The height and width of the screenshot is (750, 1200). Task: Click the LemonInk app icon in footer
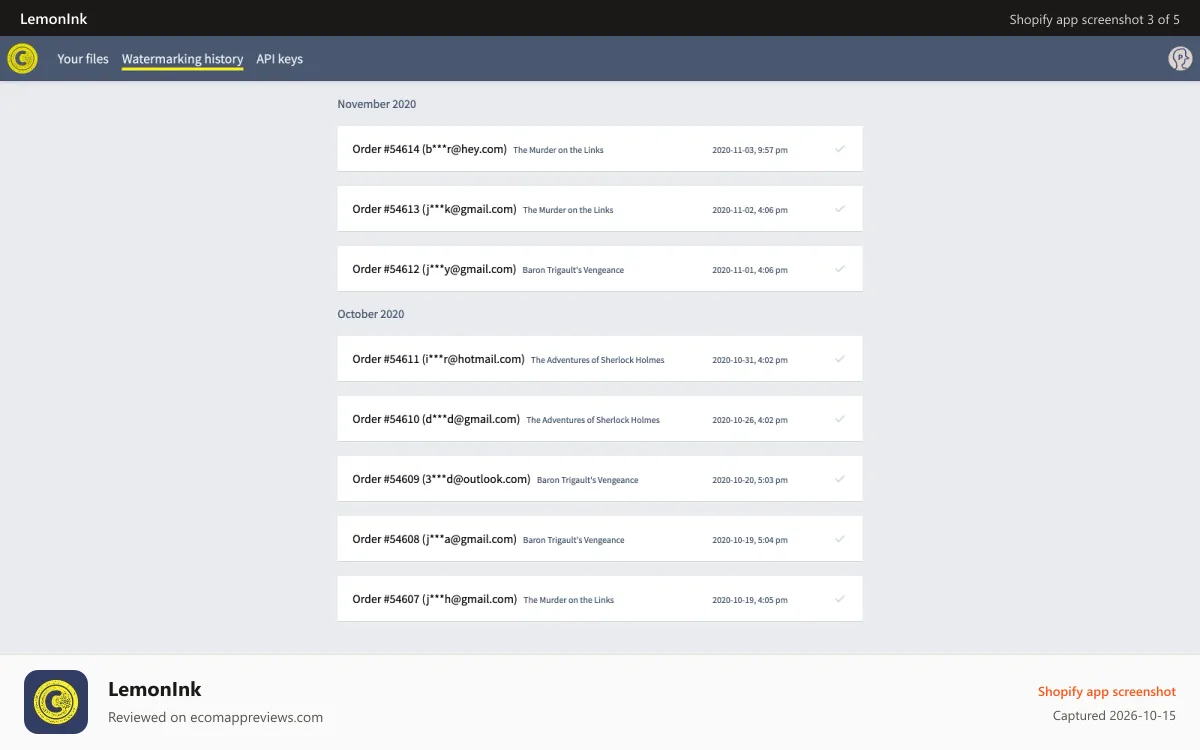click(56, 702)
